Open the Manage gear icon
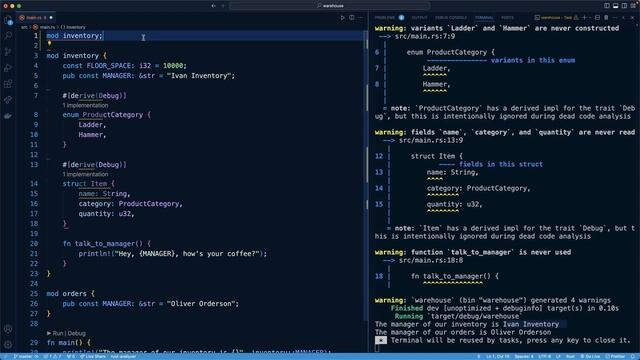Image resolution: width=640 pixels, height=360 pixels. tap(8, 345)
